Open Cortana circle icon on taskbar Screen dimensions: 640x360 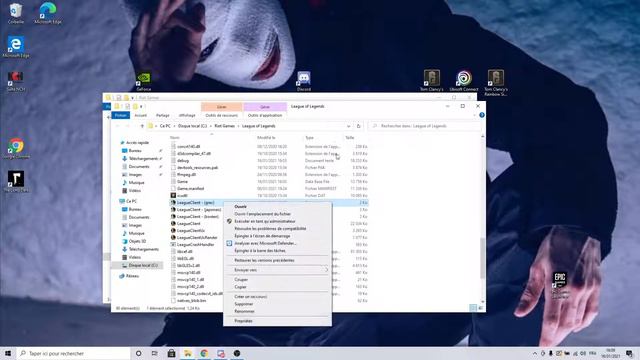138,353
